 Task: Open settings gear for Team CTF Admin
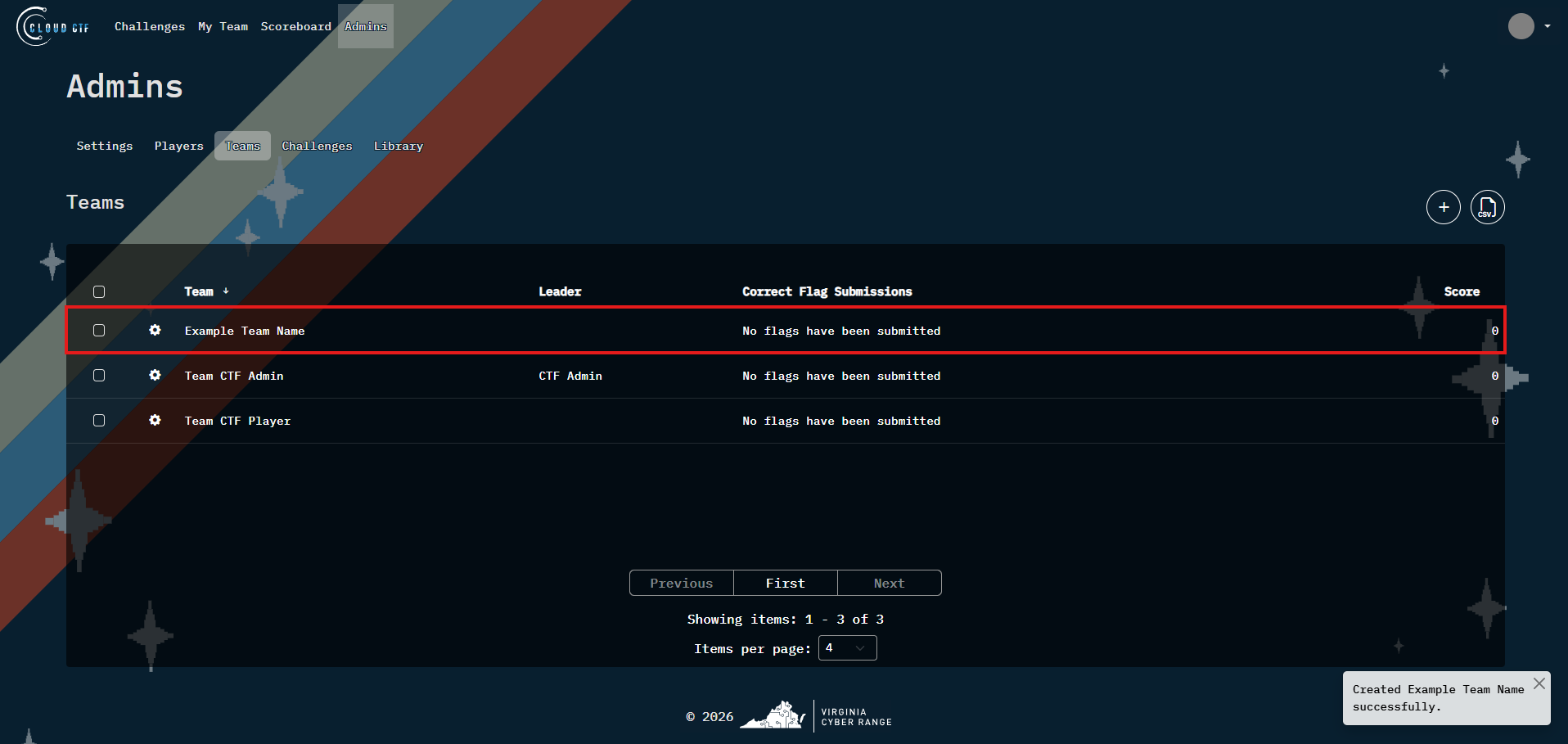(x=155, y=376)
